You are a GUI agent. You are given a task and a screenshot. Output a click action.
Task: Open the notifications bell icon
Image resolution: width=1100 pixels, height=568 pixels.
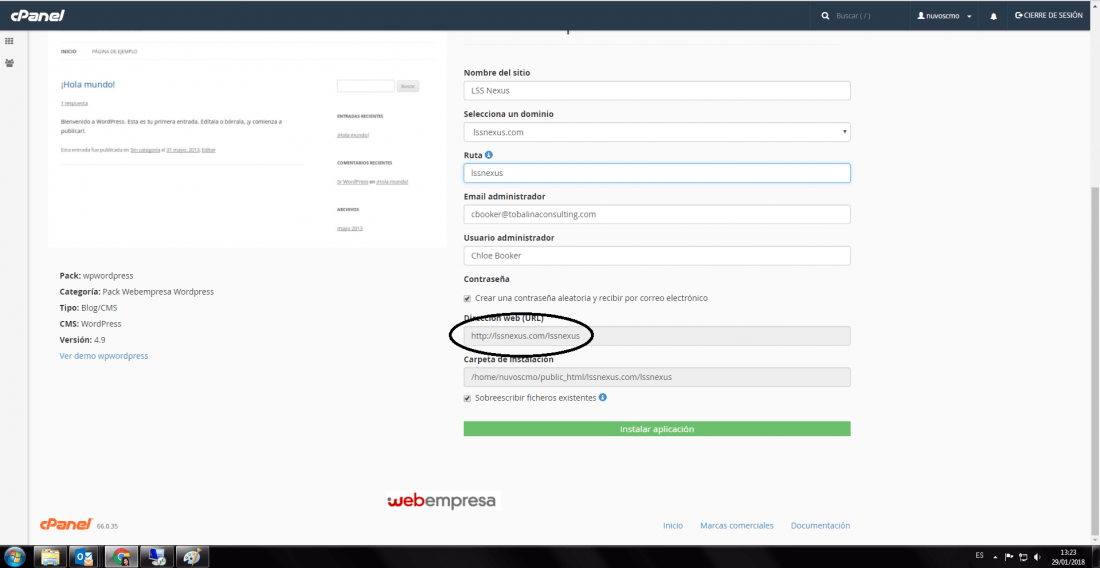(x=993, y=16)
